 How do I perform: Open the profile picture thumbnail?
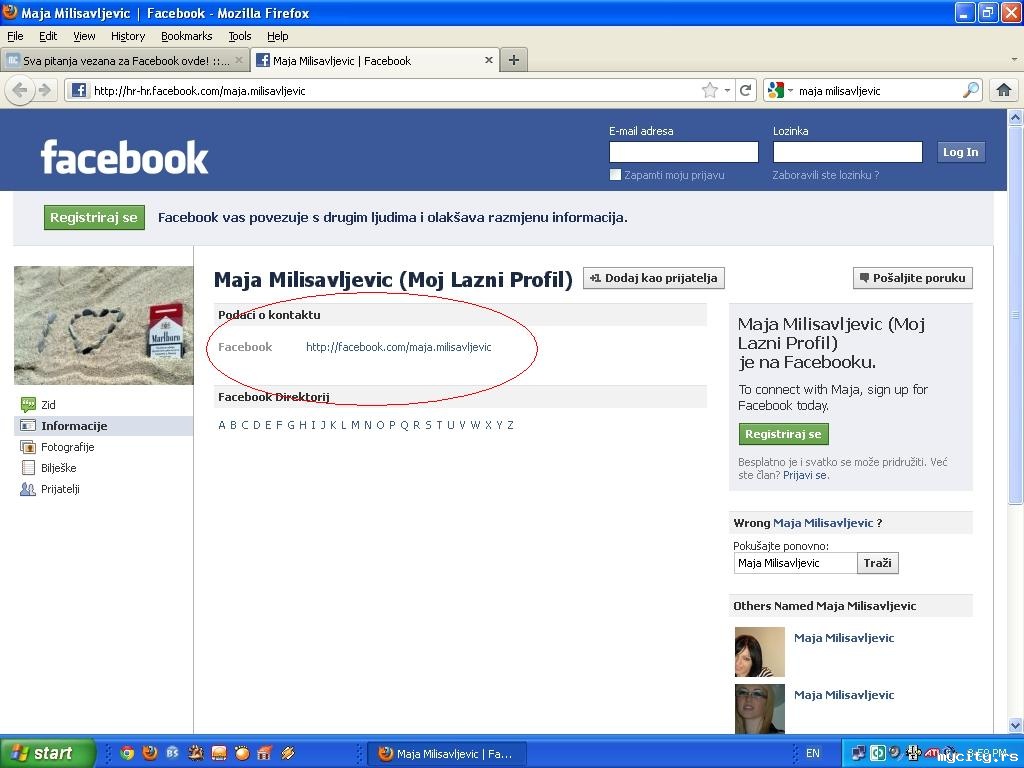click(x=104, y=325)
